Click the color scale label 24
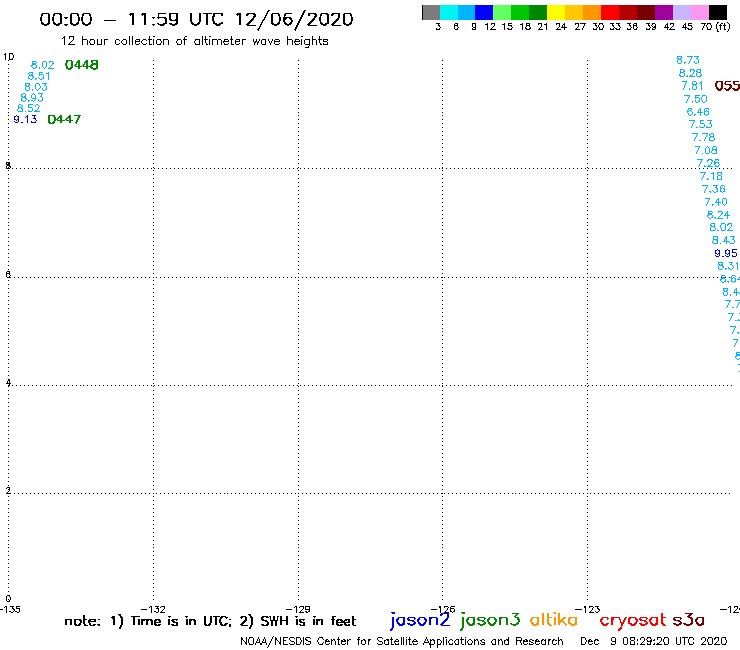740x650 pixels. (561, 27)
